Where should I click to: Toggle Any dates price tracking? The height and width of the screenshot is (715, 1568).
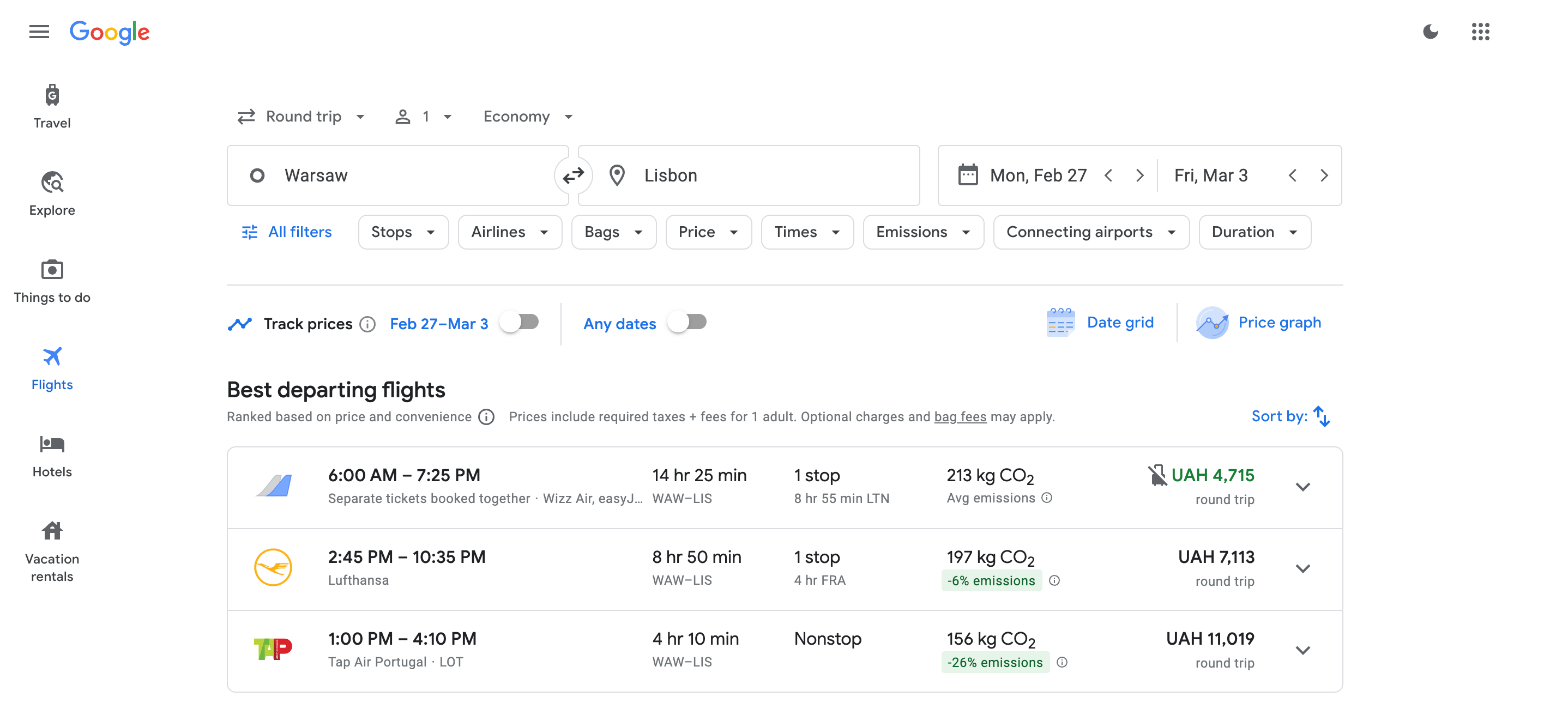686,322
